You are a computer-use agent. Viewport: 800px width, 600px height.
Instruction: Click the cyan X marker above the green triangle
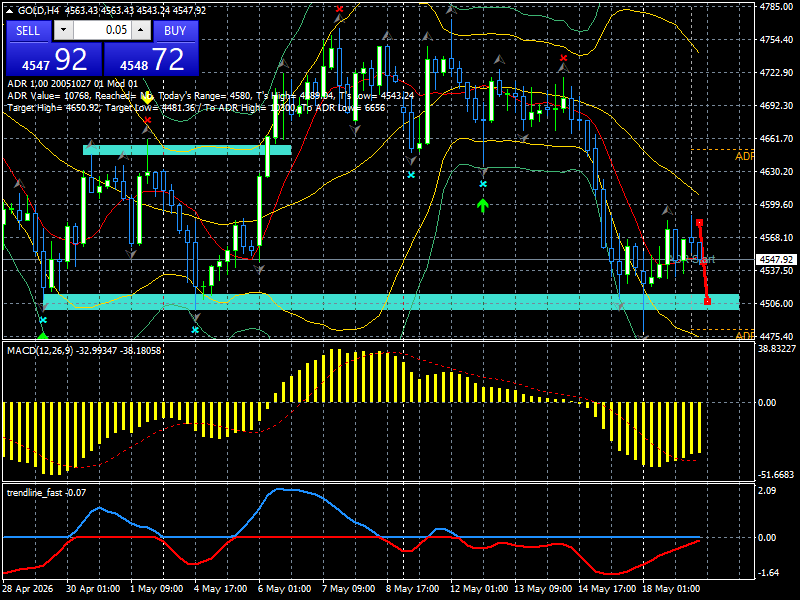coord(43,320)
